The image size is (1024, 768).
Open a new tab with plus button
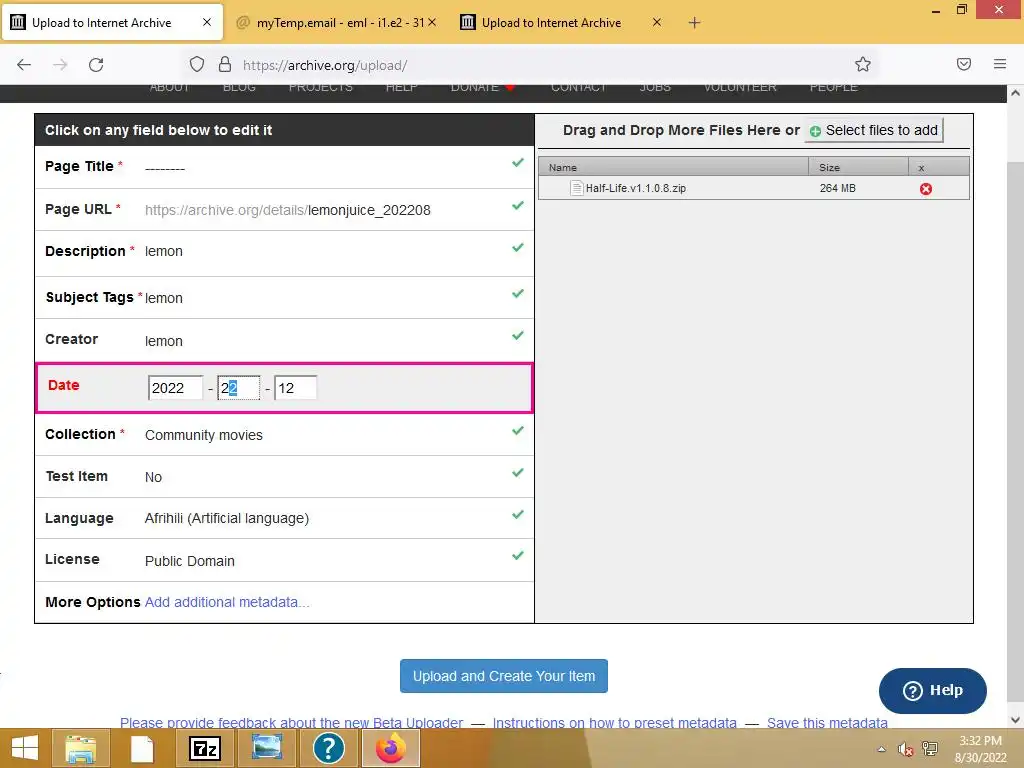pos(694,23)
